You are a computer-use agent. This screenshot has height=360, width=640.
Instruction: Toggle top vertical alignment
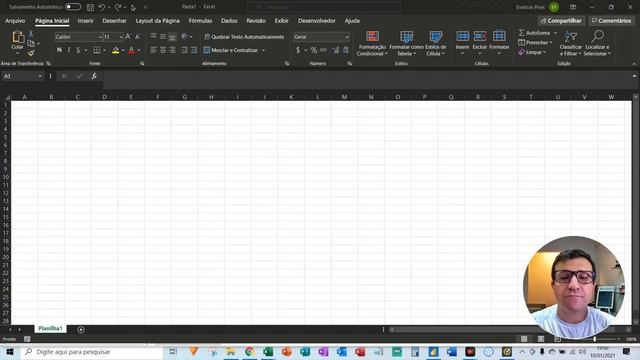(x=153, y=36)
